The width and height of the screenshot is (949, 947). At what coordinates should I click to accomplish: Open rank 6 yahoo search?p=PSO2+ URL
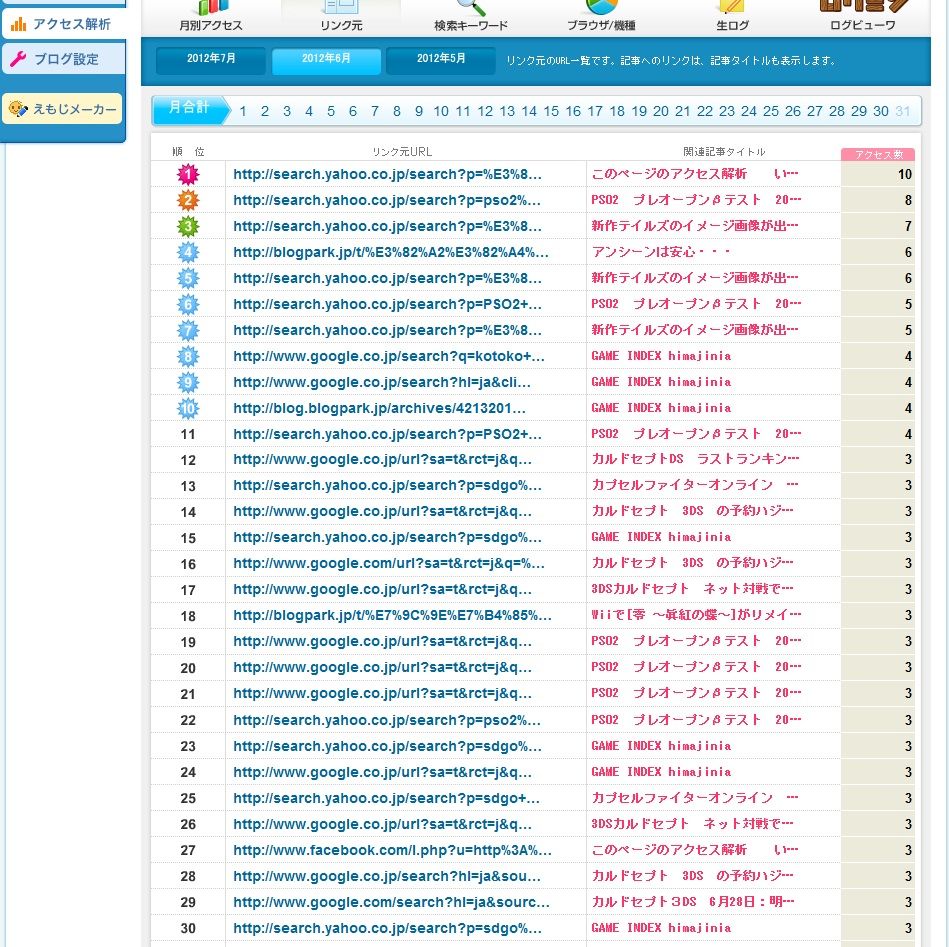pos(387,304)
